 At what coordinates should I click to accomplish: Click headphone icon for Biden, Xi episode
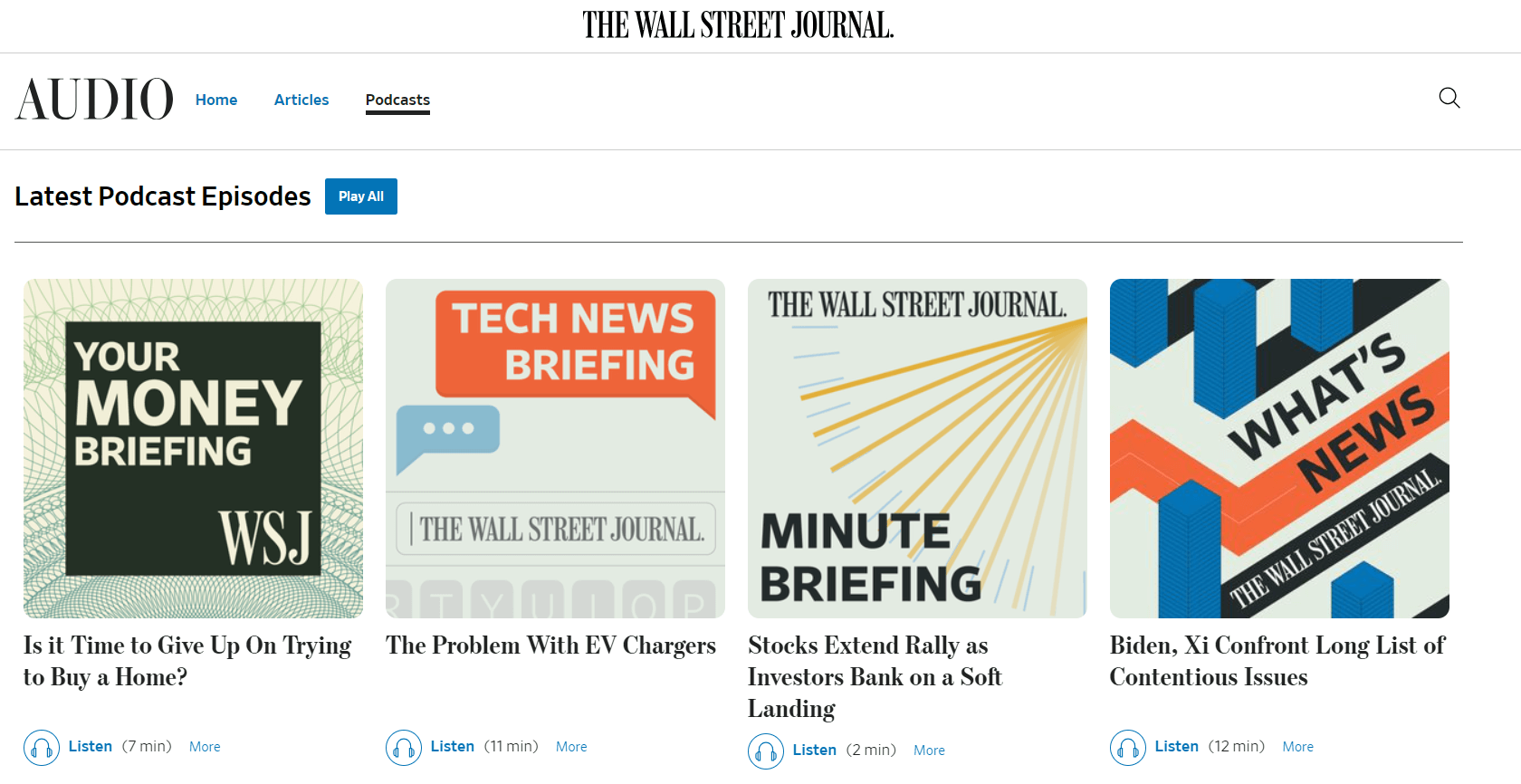tap(1128, 748)
